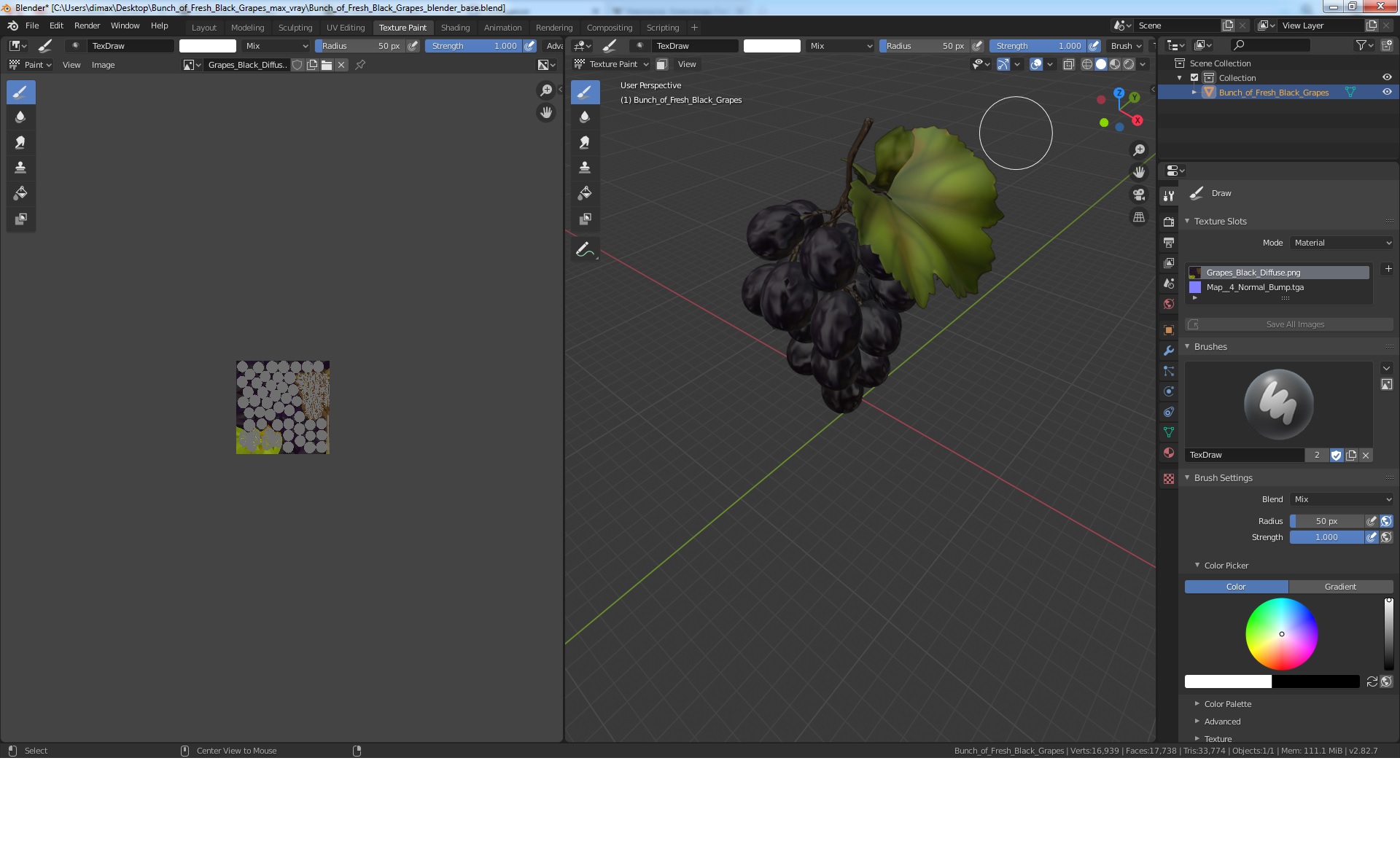Toggle viewport overlays button
This screenshot has height=844, width=1400.
pos(1036,64)
